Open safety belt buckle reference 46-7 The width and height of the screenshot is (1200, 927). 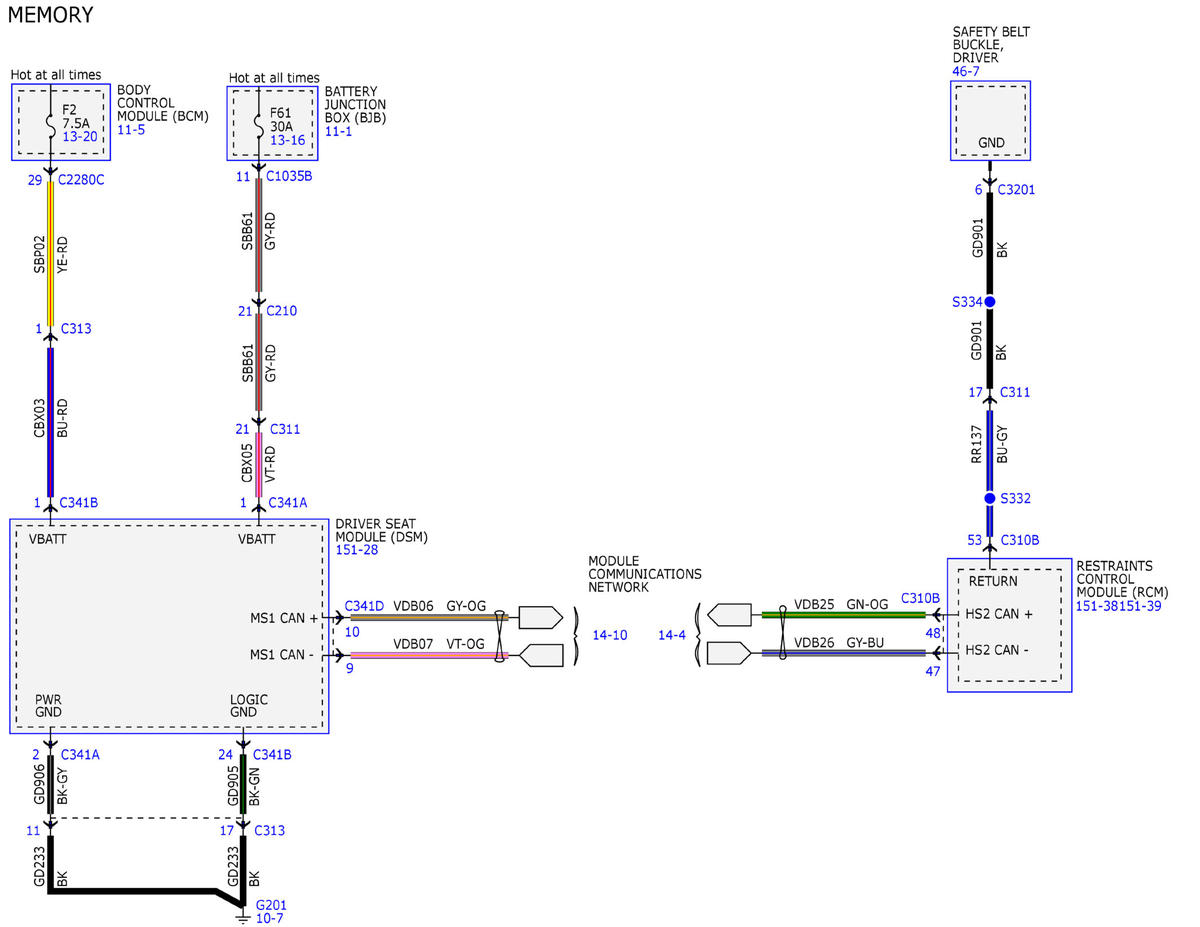click(x=966, y=72)
